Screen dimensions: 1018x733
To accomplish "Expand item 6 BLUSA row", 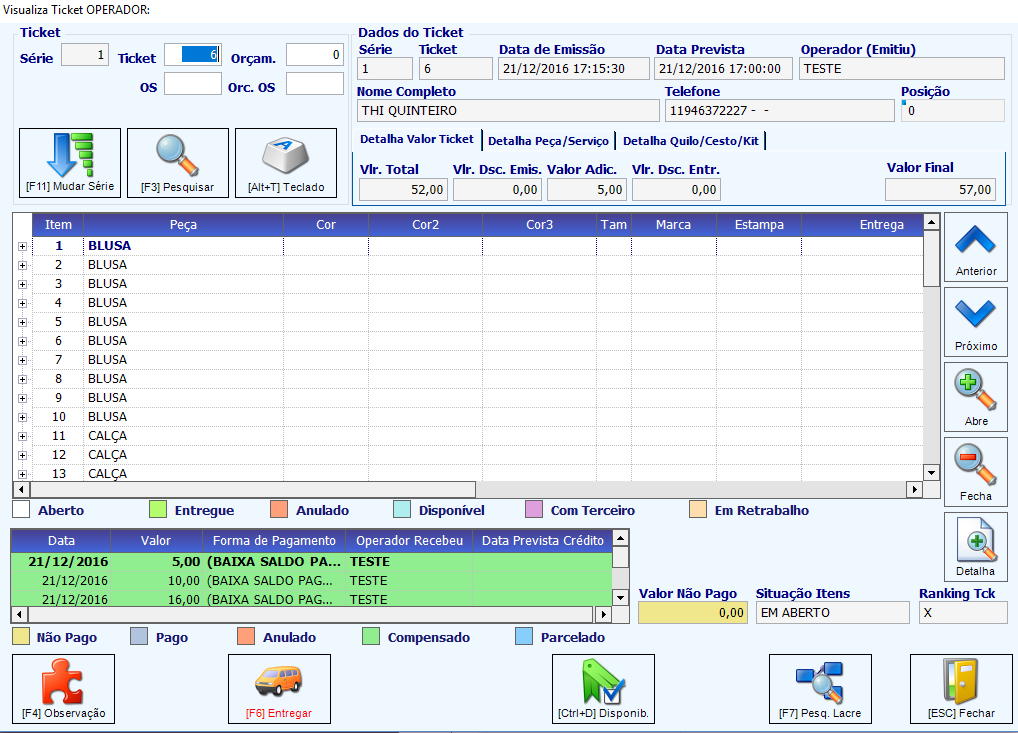I will click(22, 342).
